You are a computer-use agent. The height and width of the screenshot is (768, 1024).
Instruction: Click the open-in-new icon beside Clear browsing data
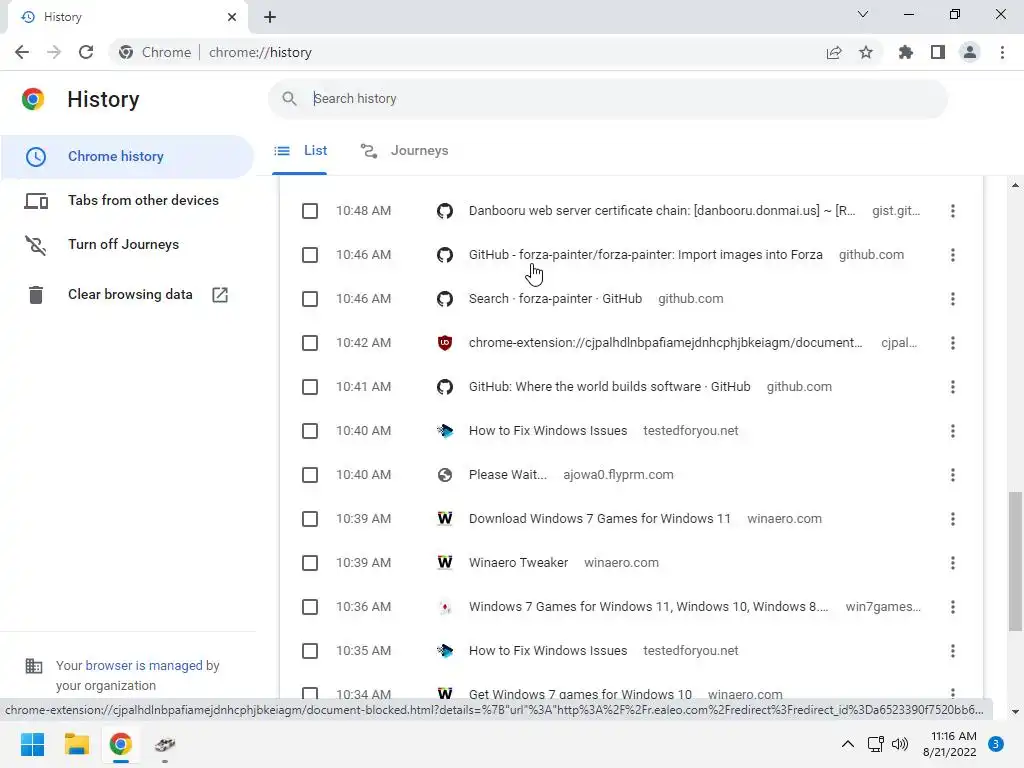pos(220,295)
